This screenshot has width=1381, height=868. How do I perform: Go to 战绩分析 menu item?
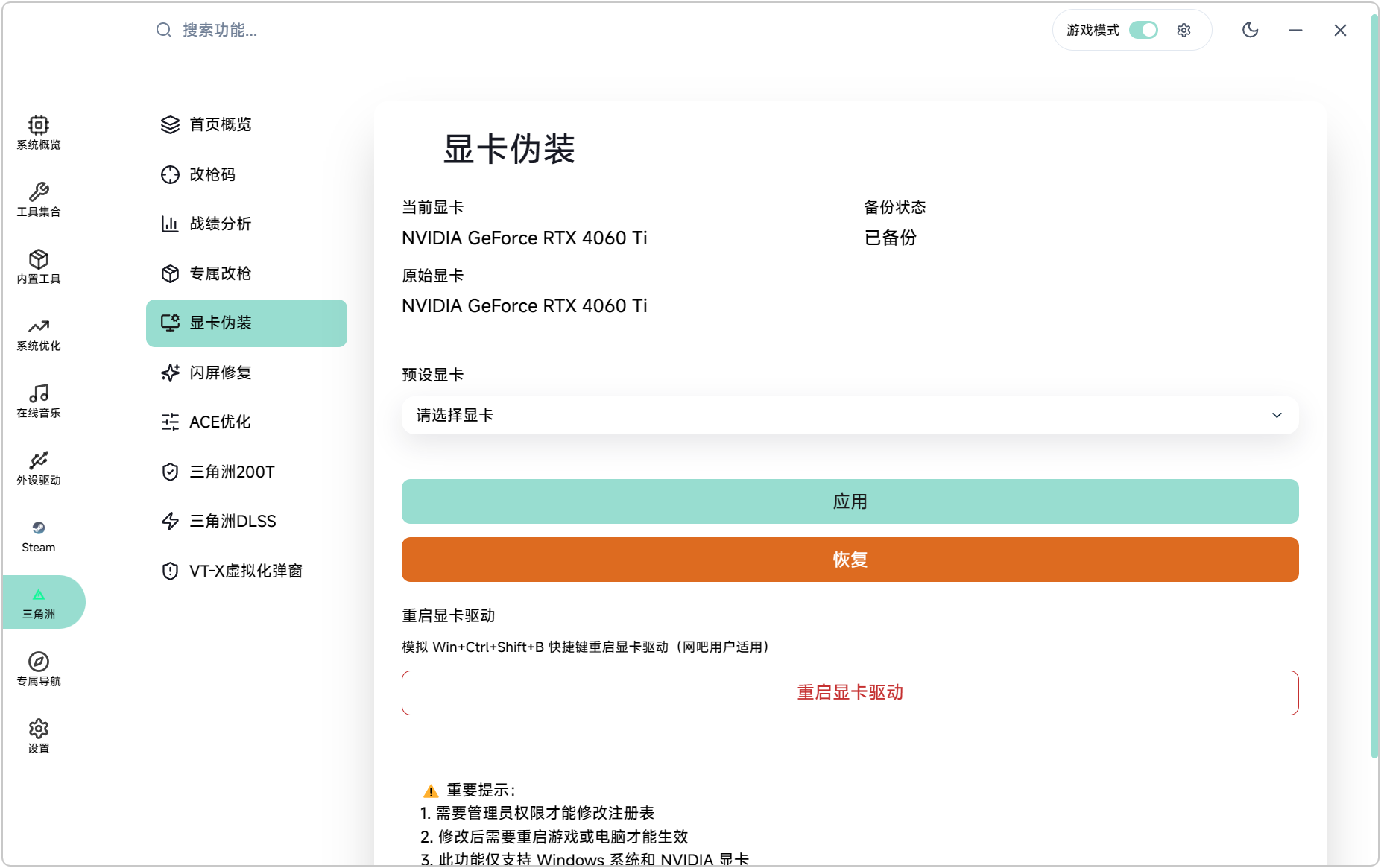[x=246, y=224]
